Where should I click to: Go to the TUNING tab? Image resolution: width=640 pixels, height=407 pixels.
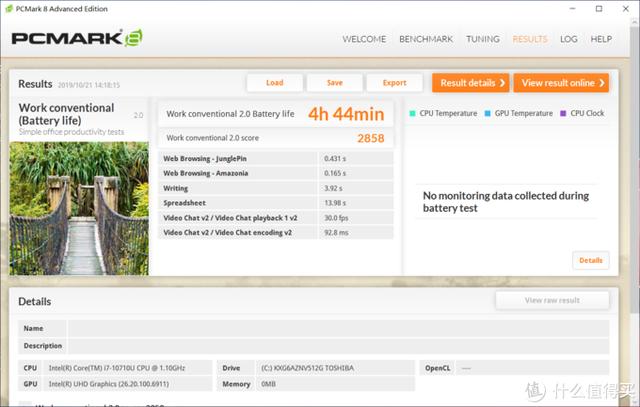tap(482, 39)
